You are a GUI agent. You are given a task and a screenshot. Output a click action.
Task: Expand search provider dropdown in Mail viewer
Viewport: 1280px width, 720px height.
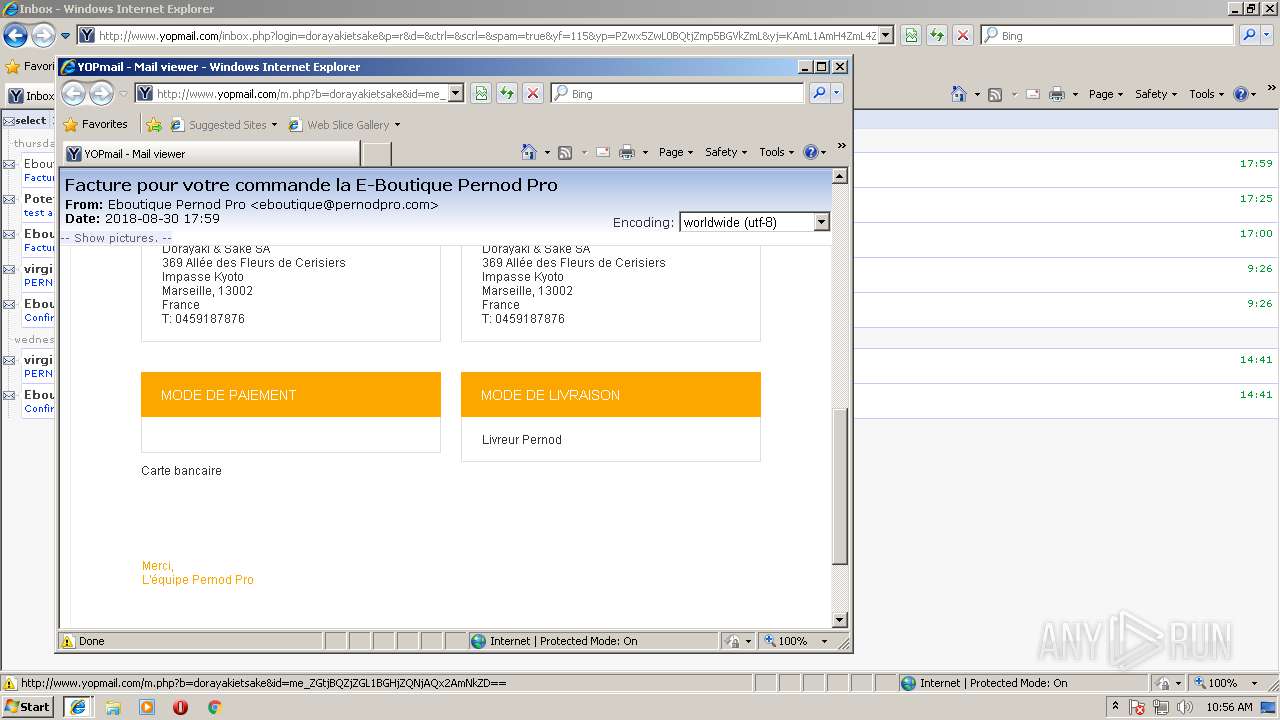[x=837, y=93]
